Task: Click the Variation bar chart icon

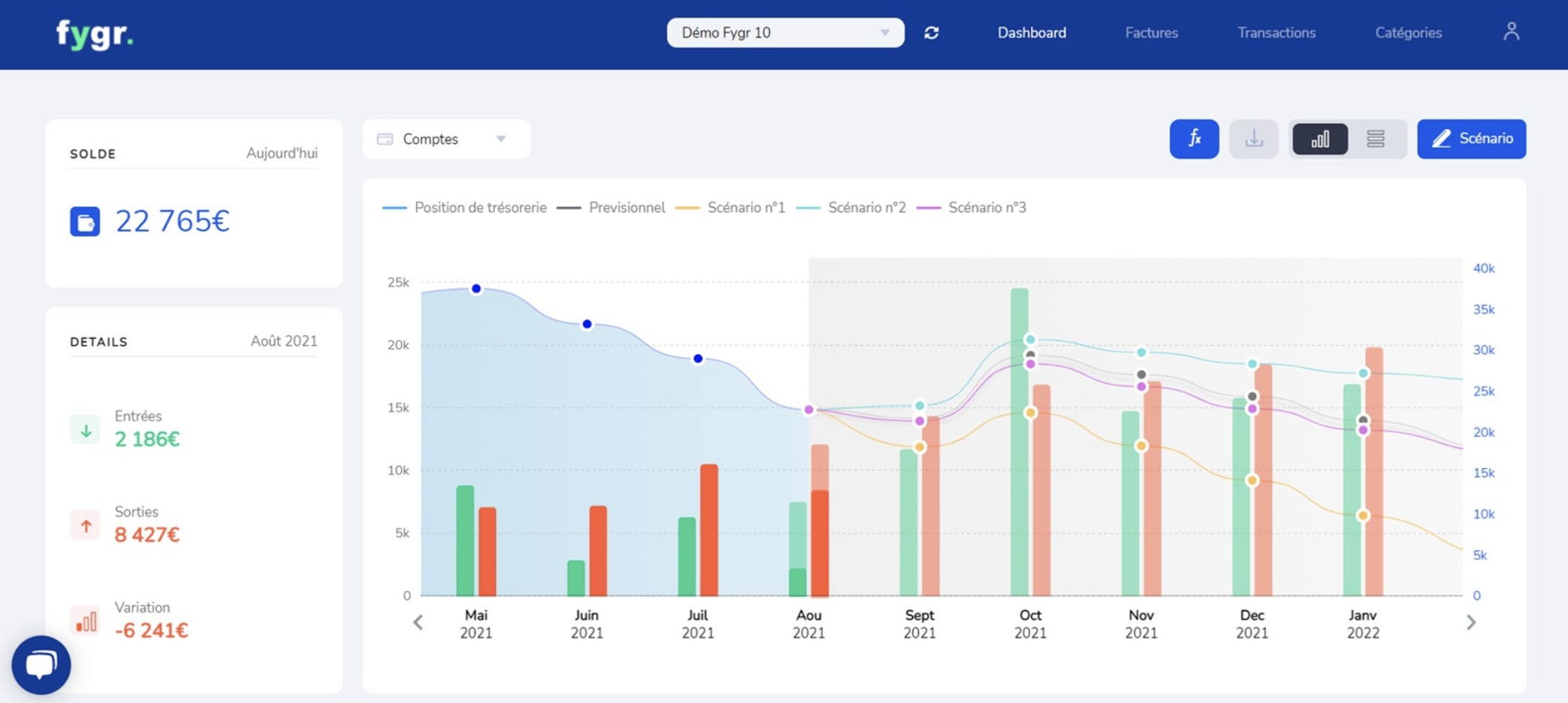Action: point(85,620)
